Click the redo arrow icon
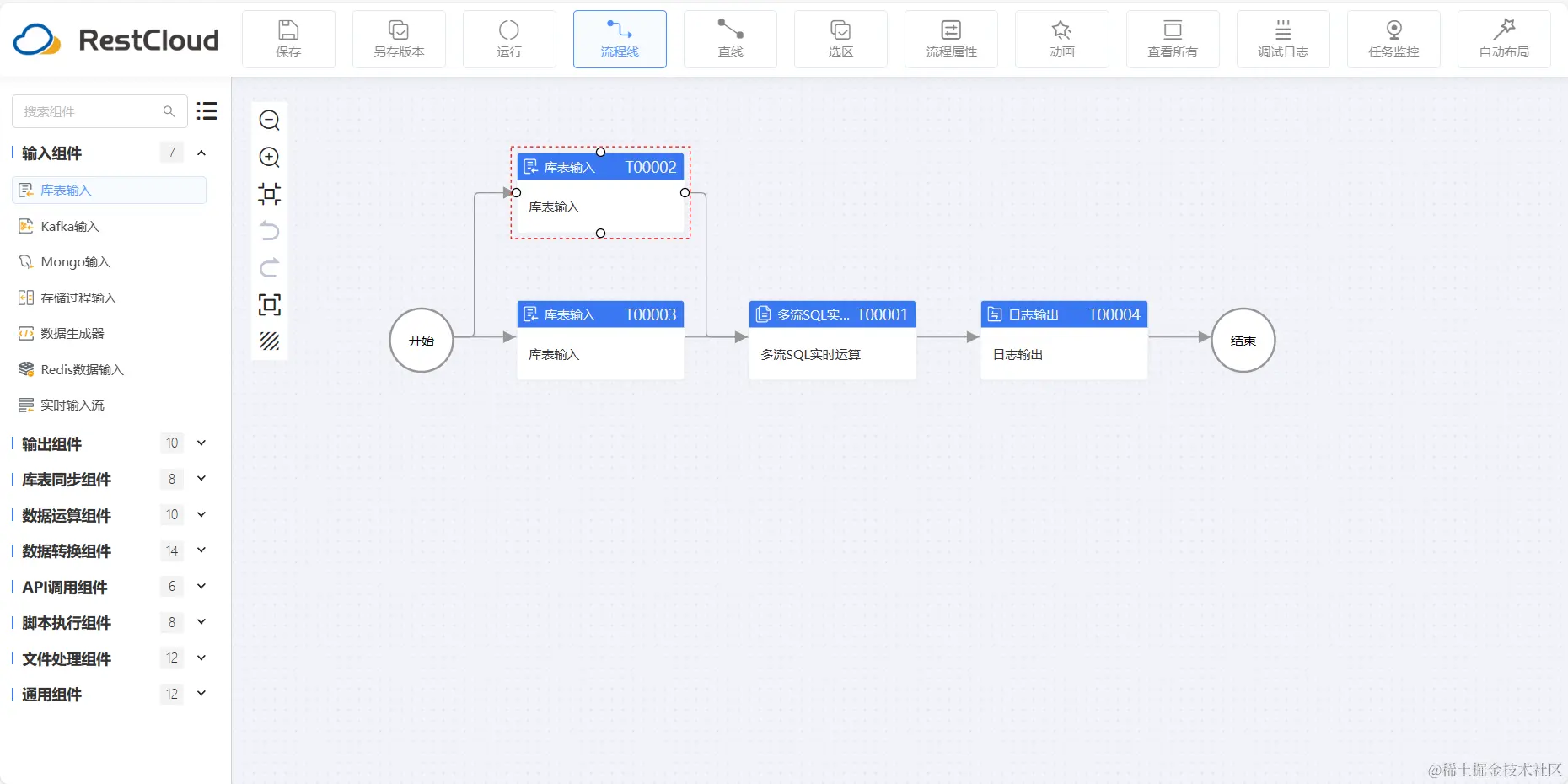Viewport: 1568px width, 784px height. pyautogui.click(x=270, y=268)
